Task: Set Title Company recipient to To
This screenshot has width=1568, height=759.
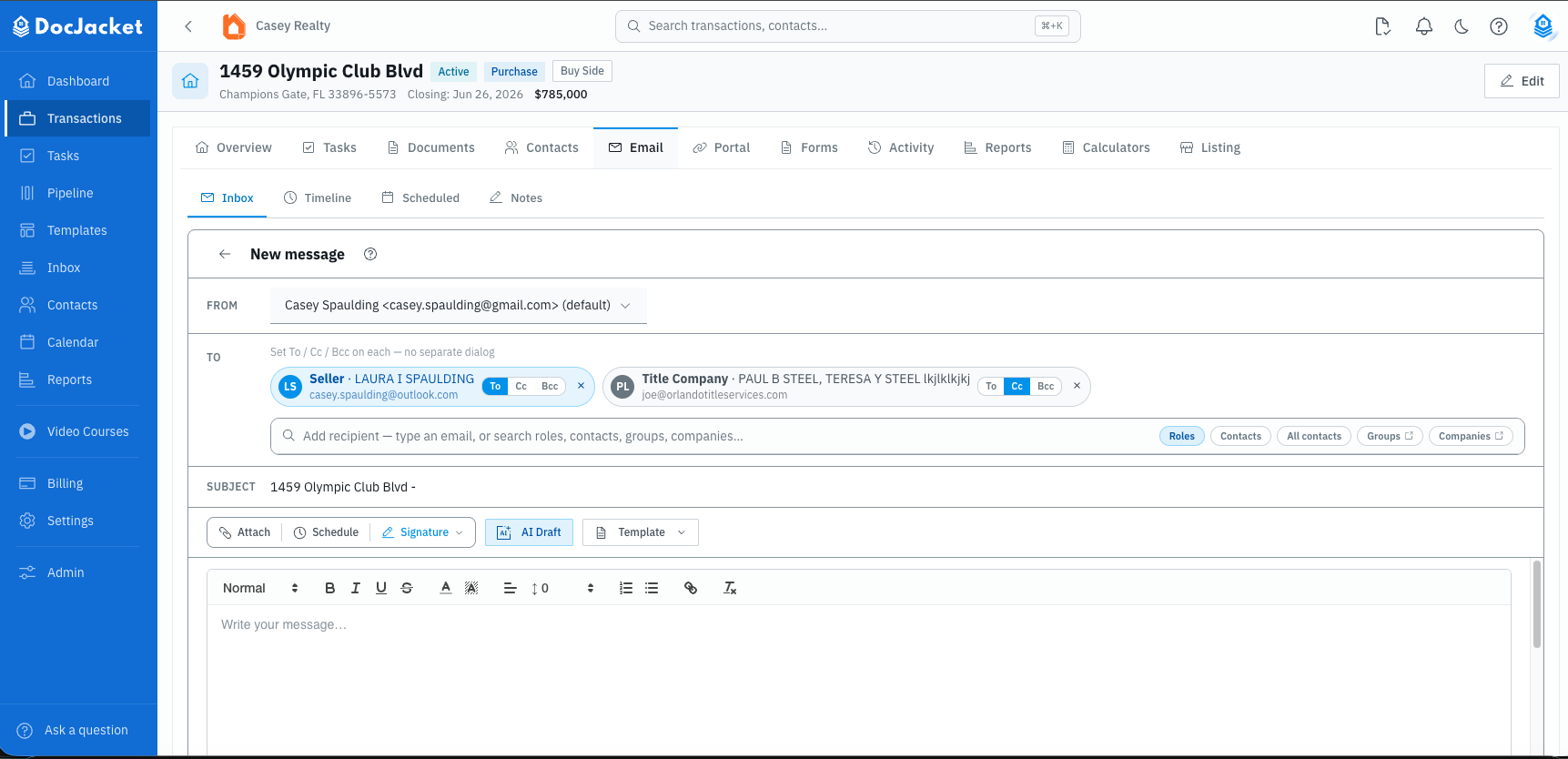Action: 991,386
